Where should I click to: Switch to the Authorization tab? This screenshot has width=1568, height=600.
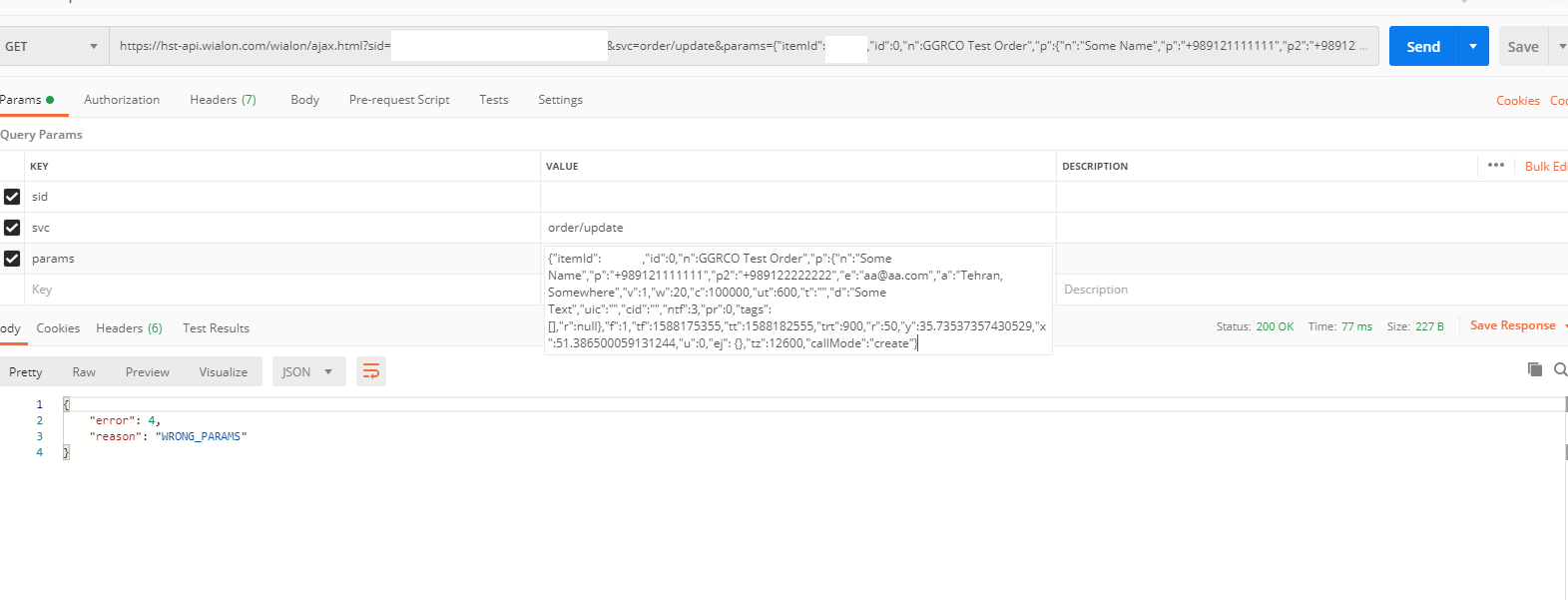(x=122, y=100)
